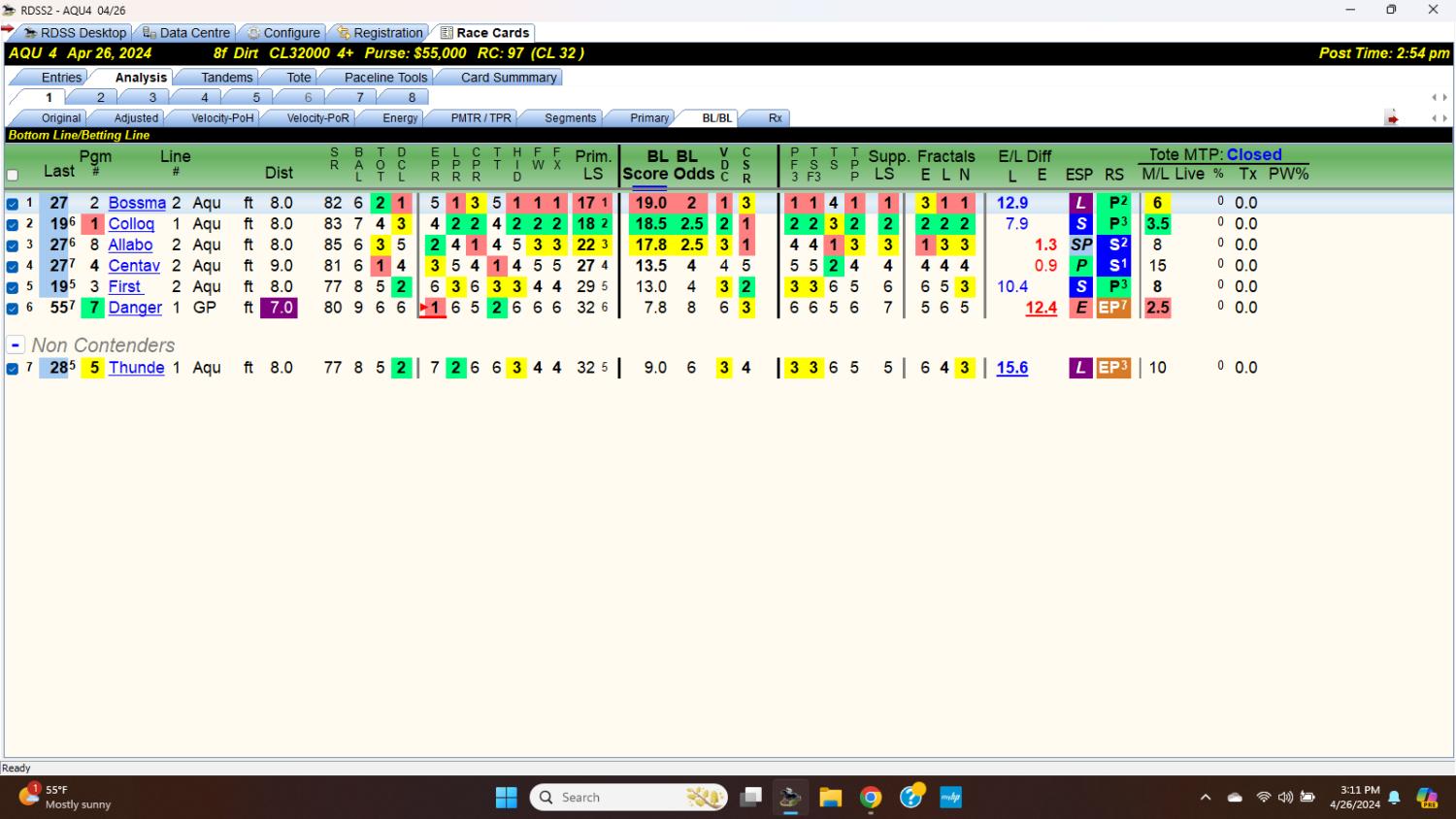Open Task View on taskbar
The width and height of the screenshot is (1456, 819).
point(750,798)
